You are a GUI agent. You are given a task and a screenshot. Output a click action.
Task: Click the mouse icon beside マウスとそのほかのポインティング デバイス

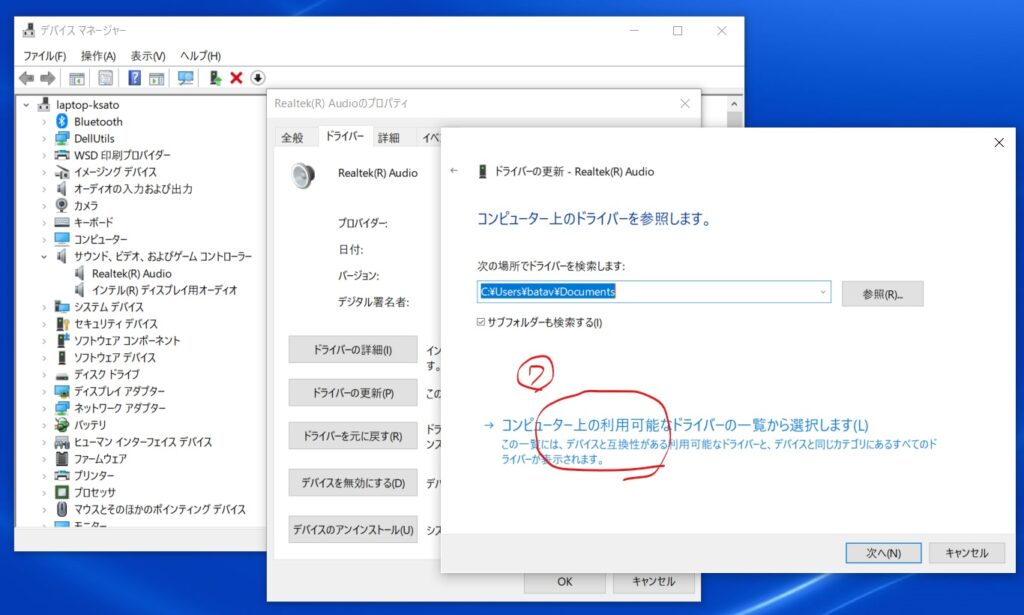pos(62,509)
